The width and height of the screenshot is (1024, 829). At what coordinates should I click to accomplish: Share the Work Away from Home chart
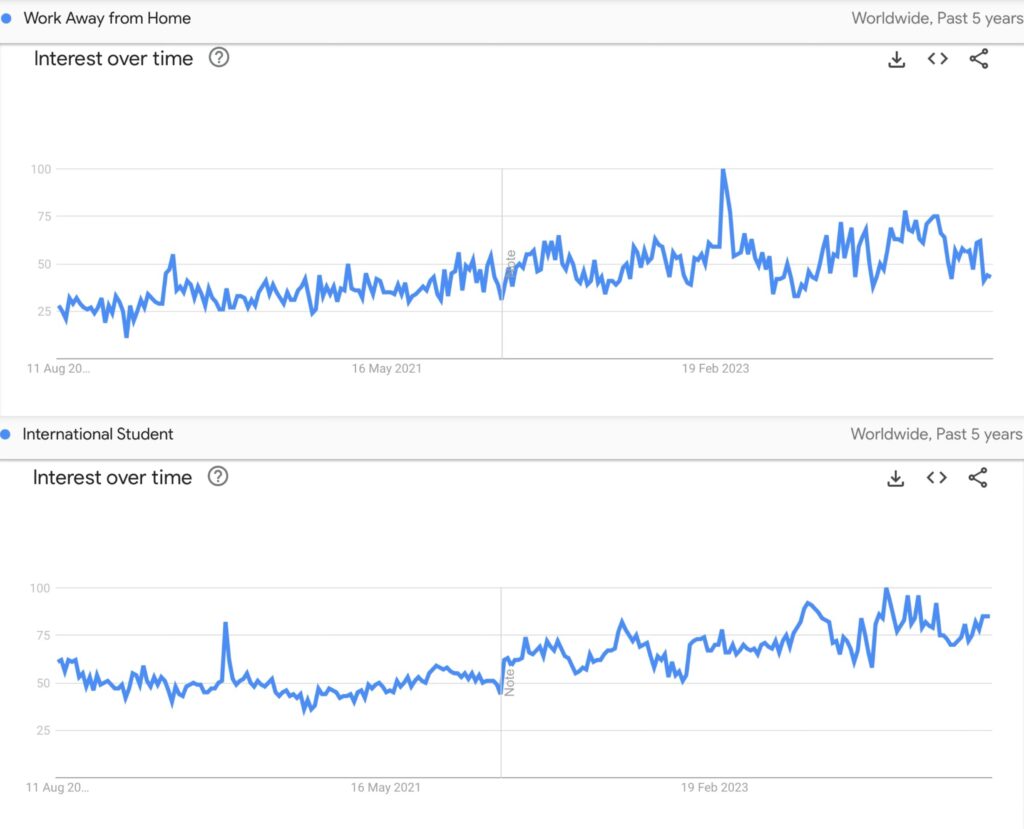pyautogui.click(x=979, y=59)
